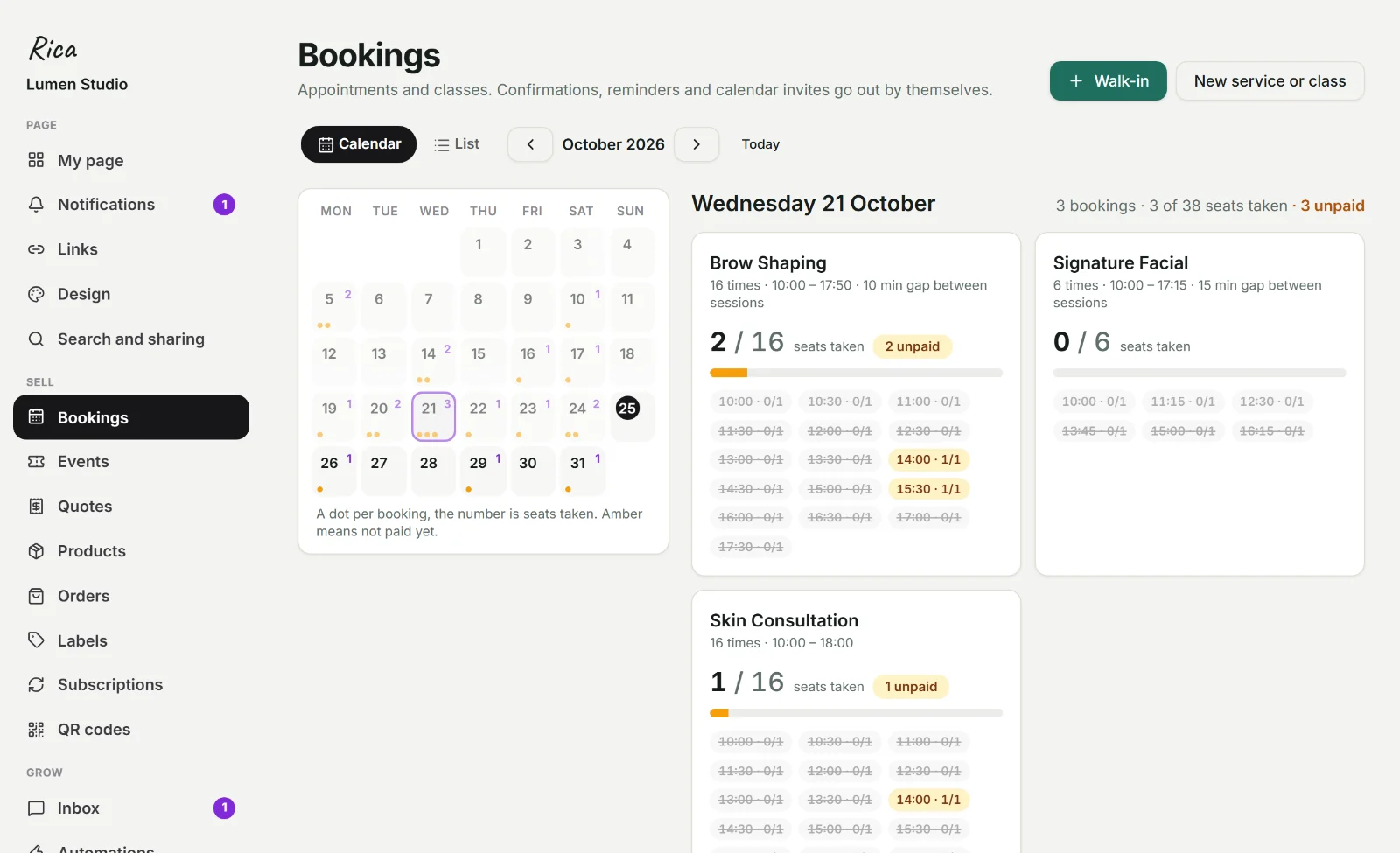Click Skin Consultation seats progress bar

click(856, 713)
